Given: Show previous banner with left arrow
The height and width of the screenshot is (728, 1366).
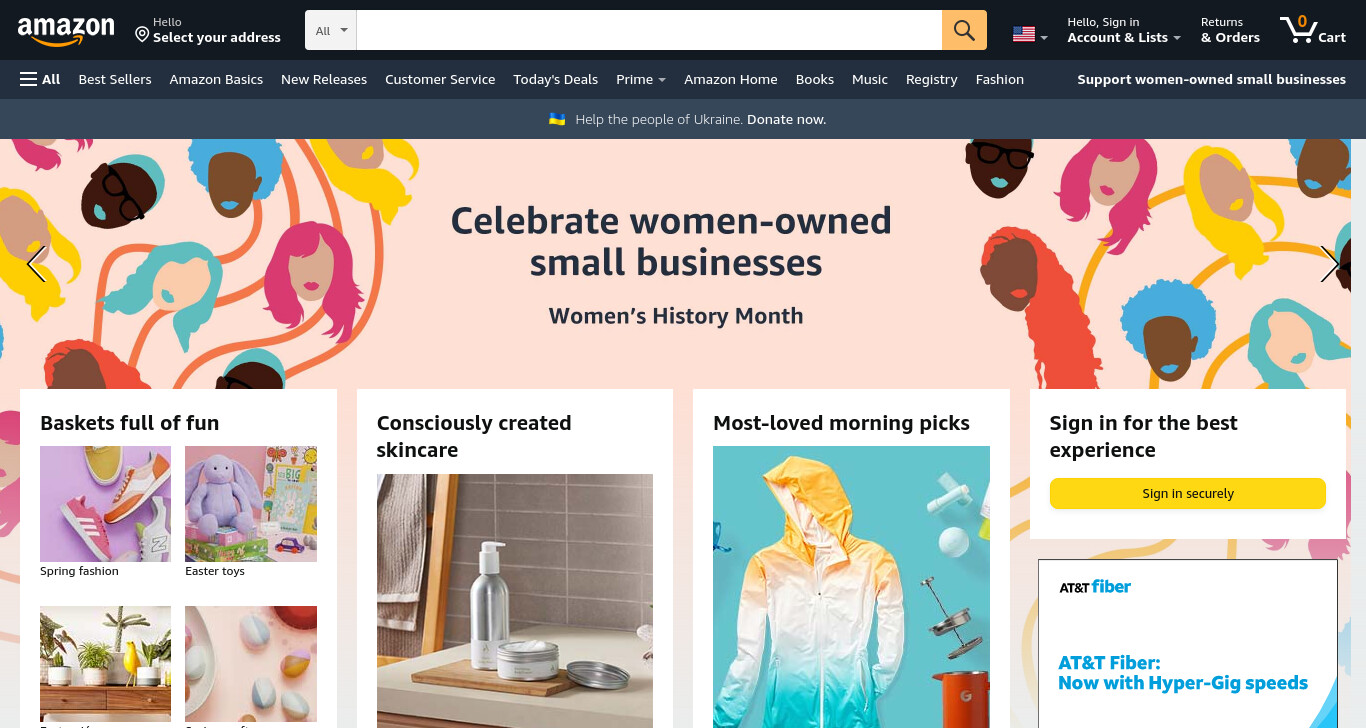Looking at the screenshot, I should 36,264.
